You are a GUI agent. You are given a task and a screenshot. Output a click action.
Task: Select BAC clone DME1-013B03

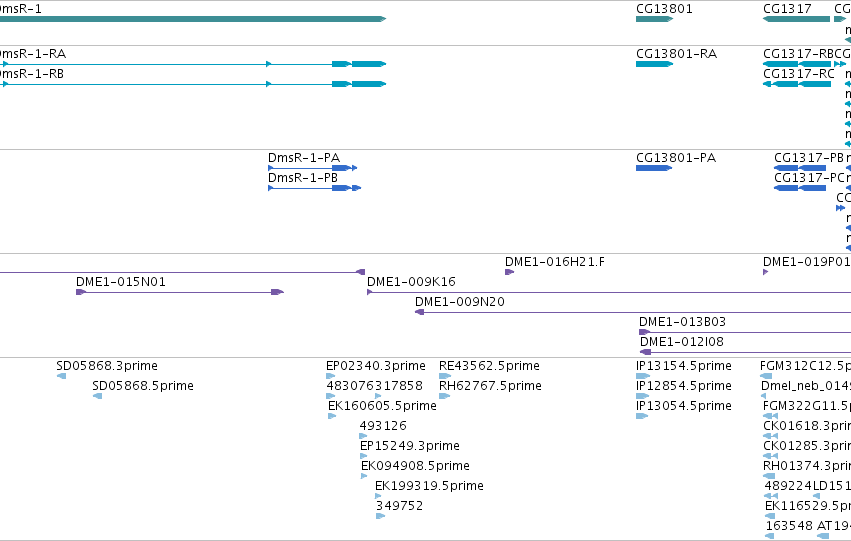[x=745, y=332]
